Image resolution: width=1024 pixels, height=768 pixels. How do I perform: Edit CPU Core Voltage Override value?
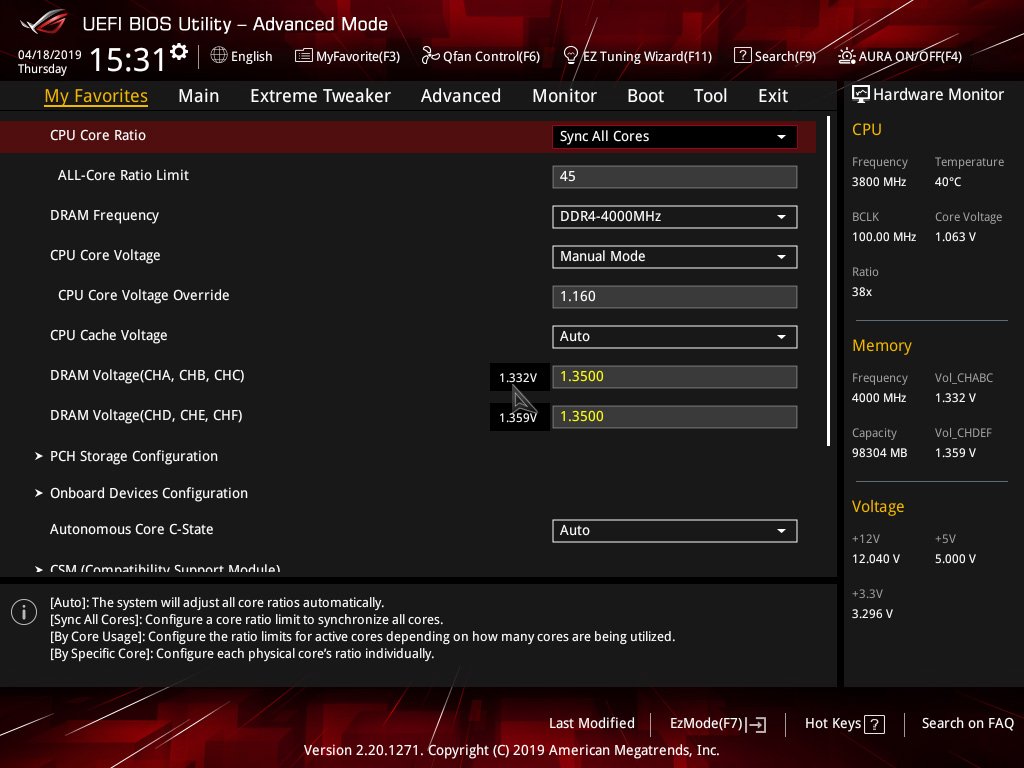(x=675, y=296)
